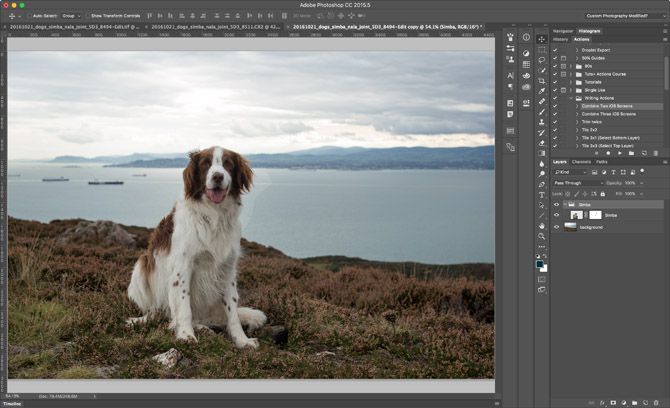Enable the Auto-Select checkbox
Viewport: 670px width, 408px height.
coord(28,16)
